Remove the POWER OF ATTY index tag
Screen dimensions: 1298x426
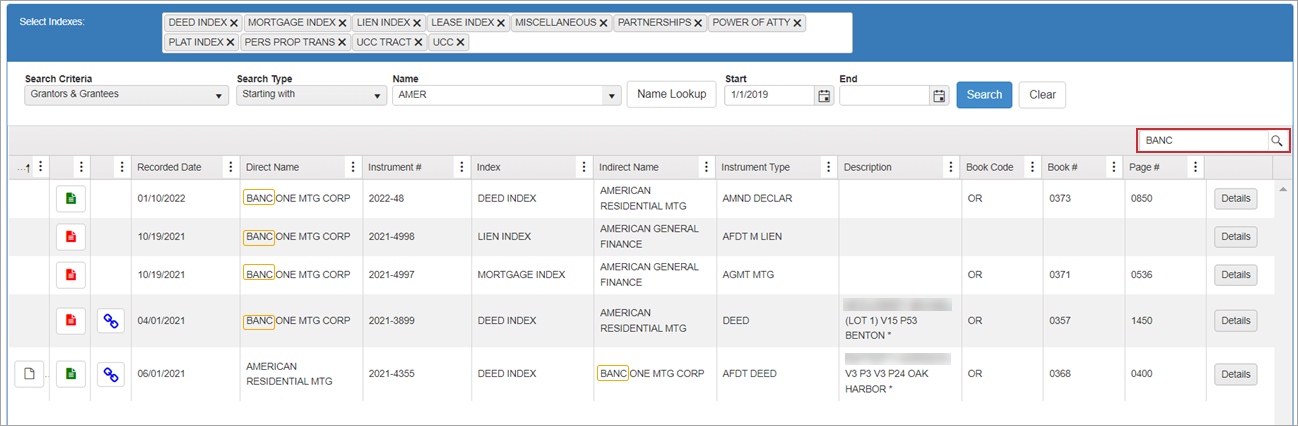[x=797, y=23]
